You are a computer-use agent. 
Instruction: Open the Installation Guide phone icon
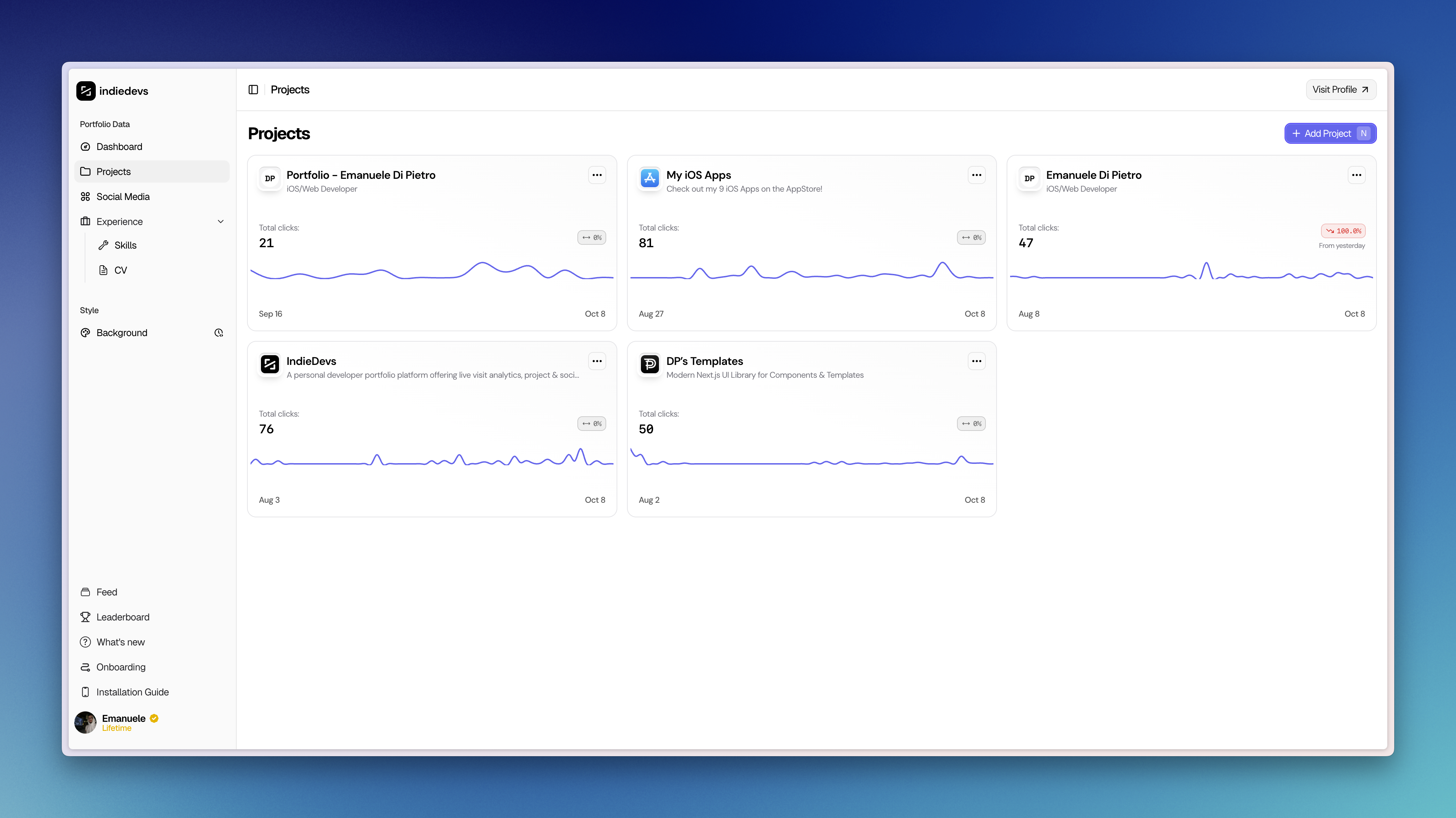85,692
